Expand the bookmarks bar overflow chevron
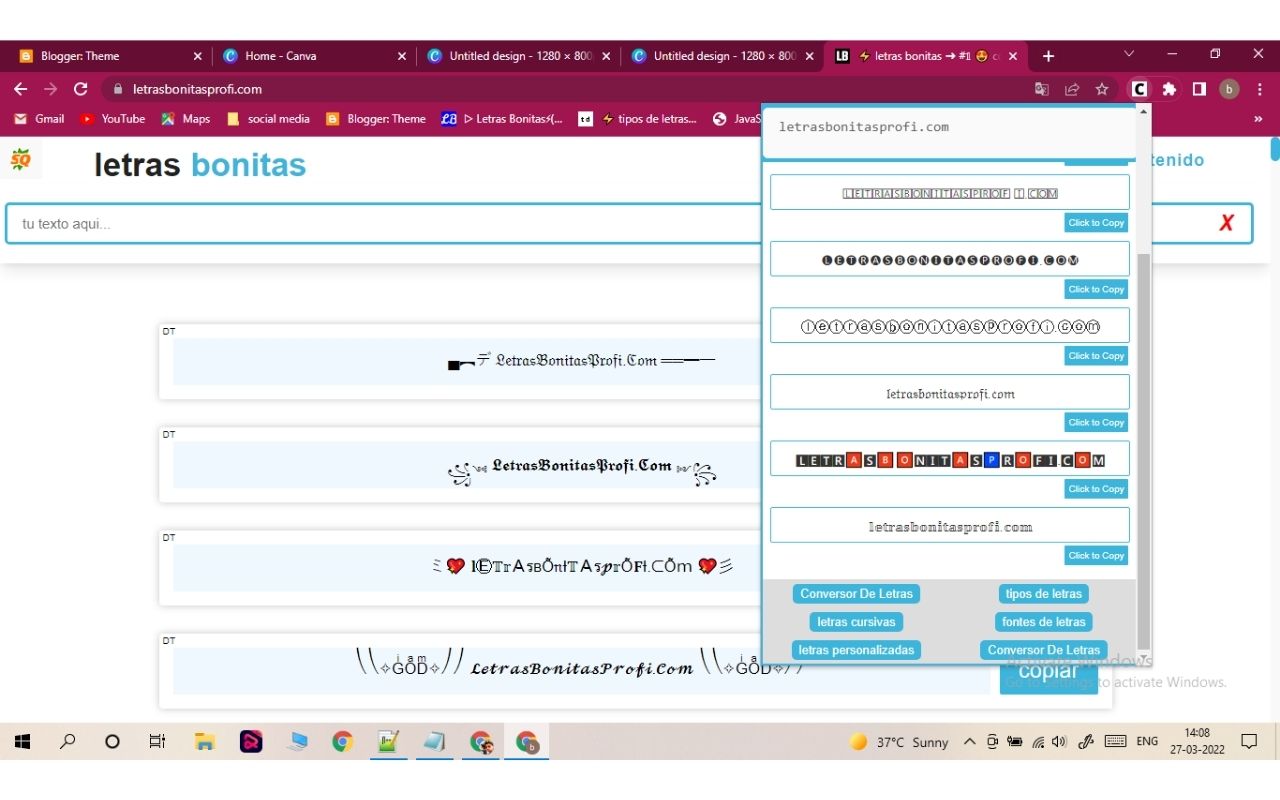 tap(1258, 118)
